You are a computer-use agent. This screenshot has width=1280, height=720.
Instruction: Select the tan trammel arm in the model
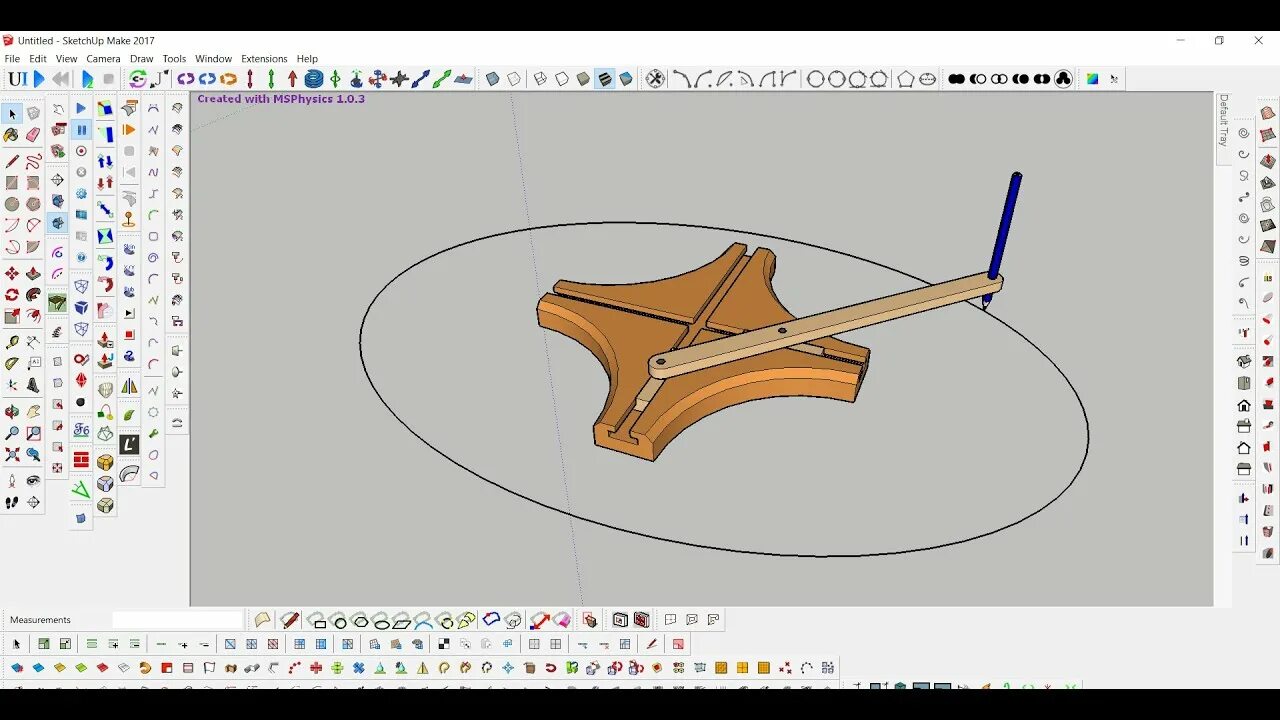825,325
